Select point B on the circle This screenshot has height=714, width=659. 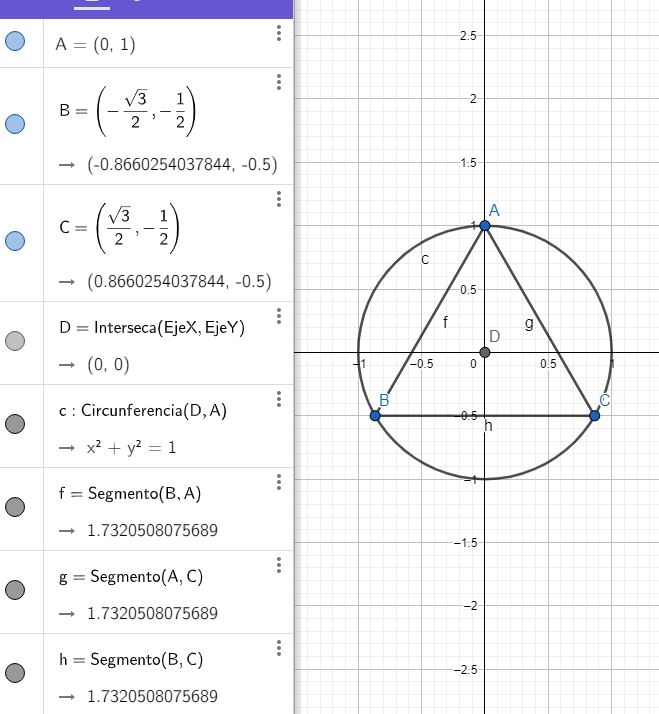(x=375, y=415)
